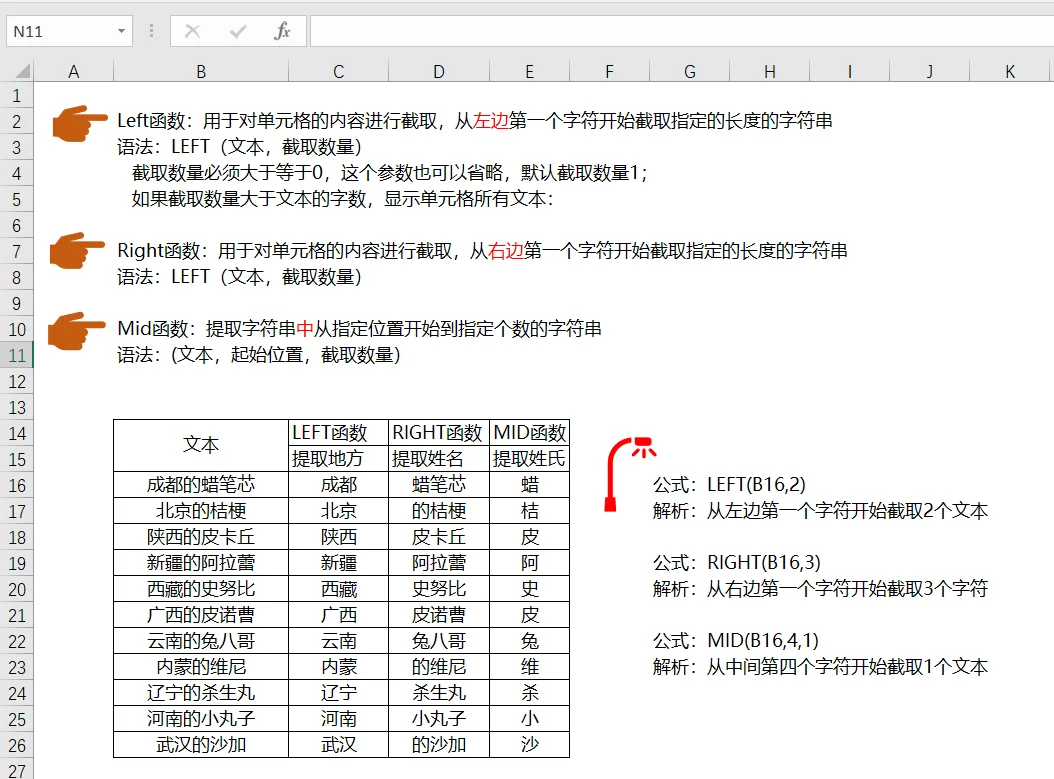Click the Select All triangle at sheet corner
This screenshot has width=1054, height=779.
coord(21,71)
